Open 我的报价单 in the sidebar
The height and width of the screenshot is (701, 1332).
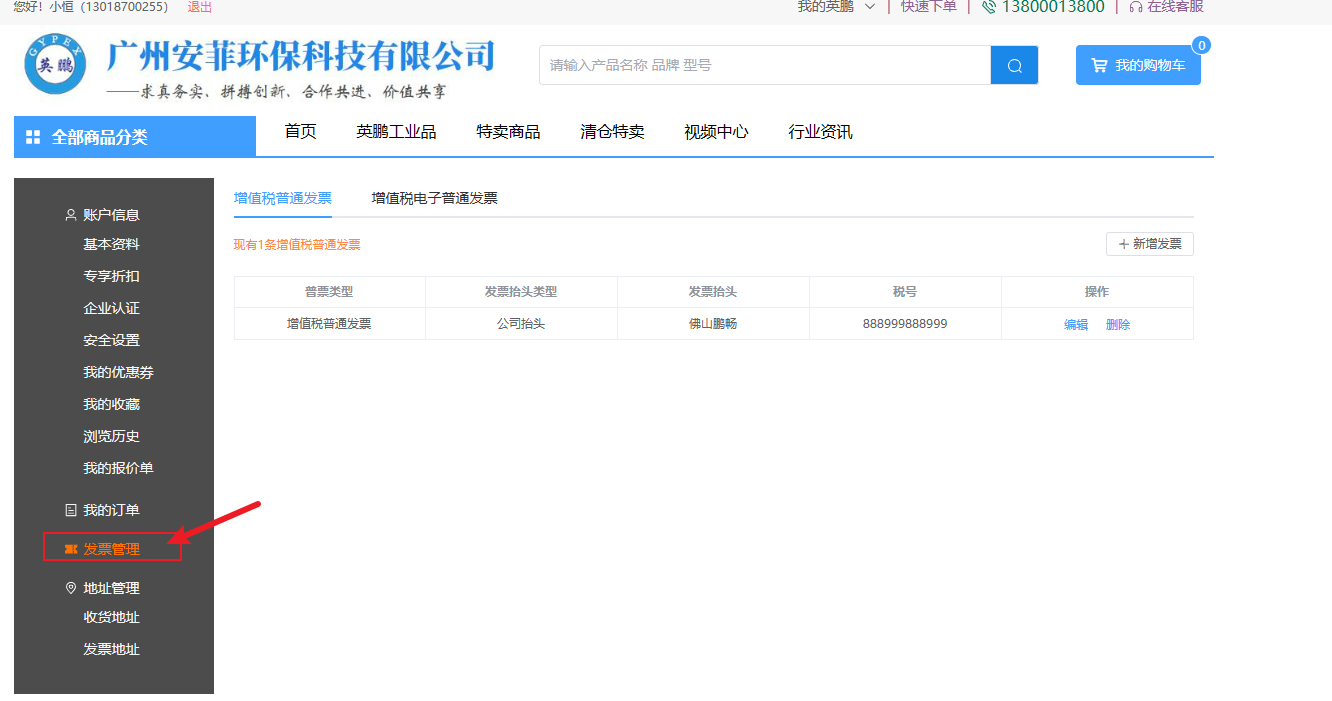(118, 468)
